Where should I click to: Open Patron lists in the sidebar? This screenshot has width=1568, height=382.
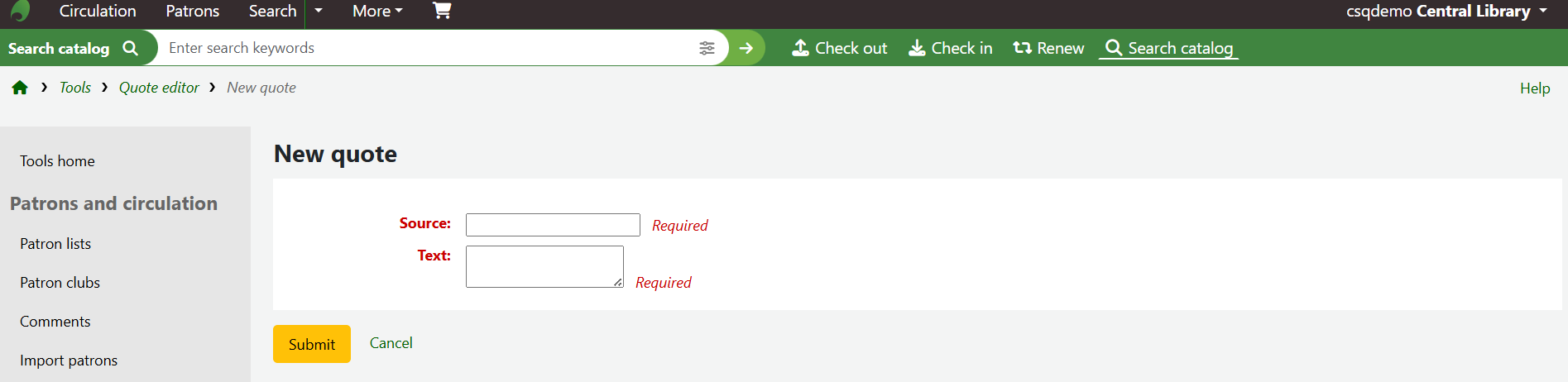pyautogui.click(x=55, y=244)
